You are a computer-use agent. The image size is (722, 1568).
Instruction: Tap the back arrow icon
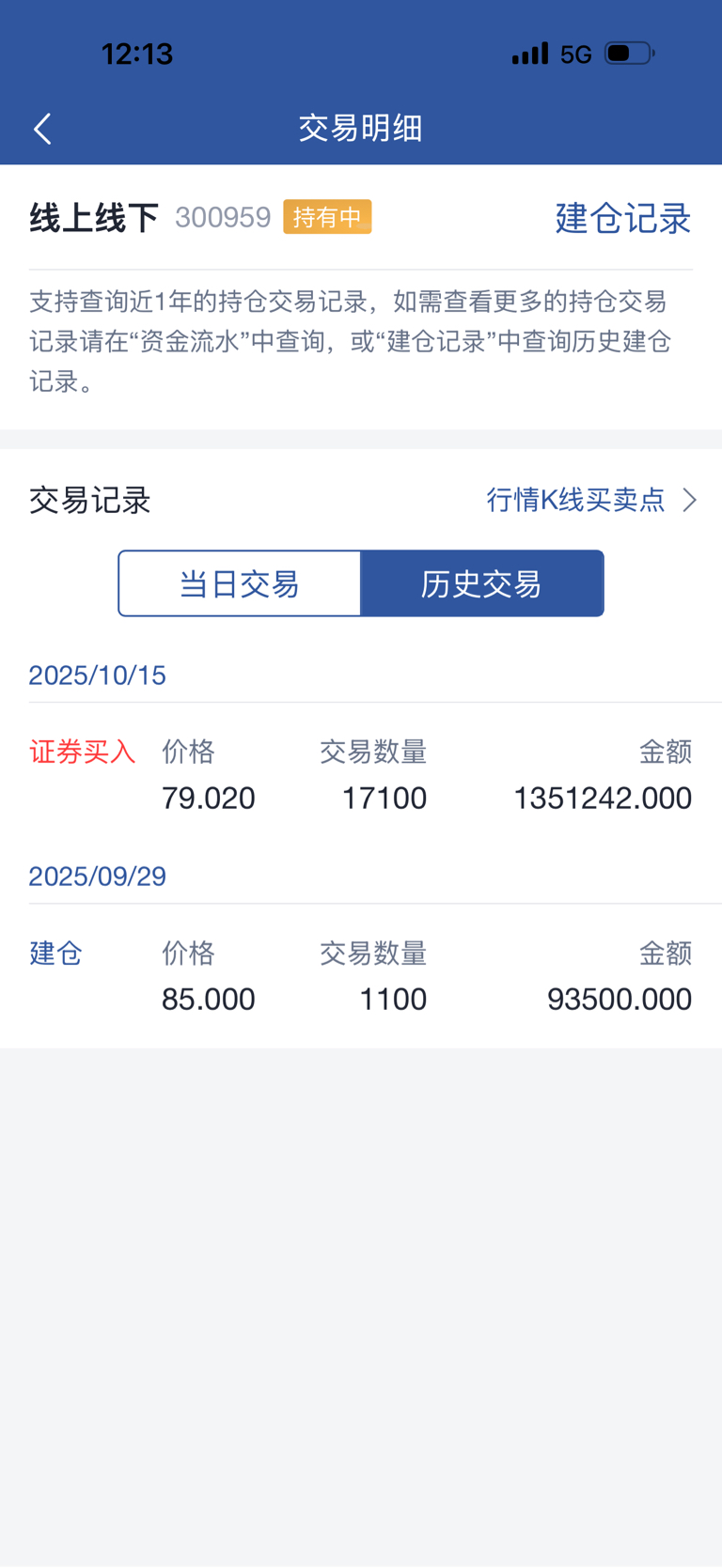pyautogui.click(x=43, y=129)
